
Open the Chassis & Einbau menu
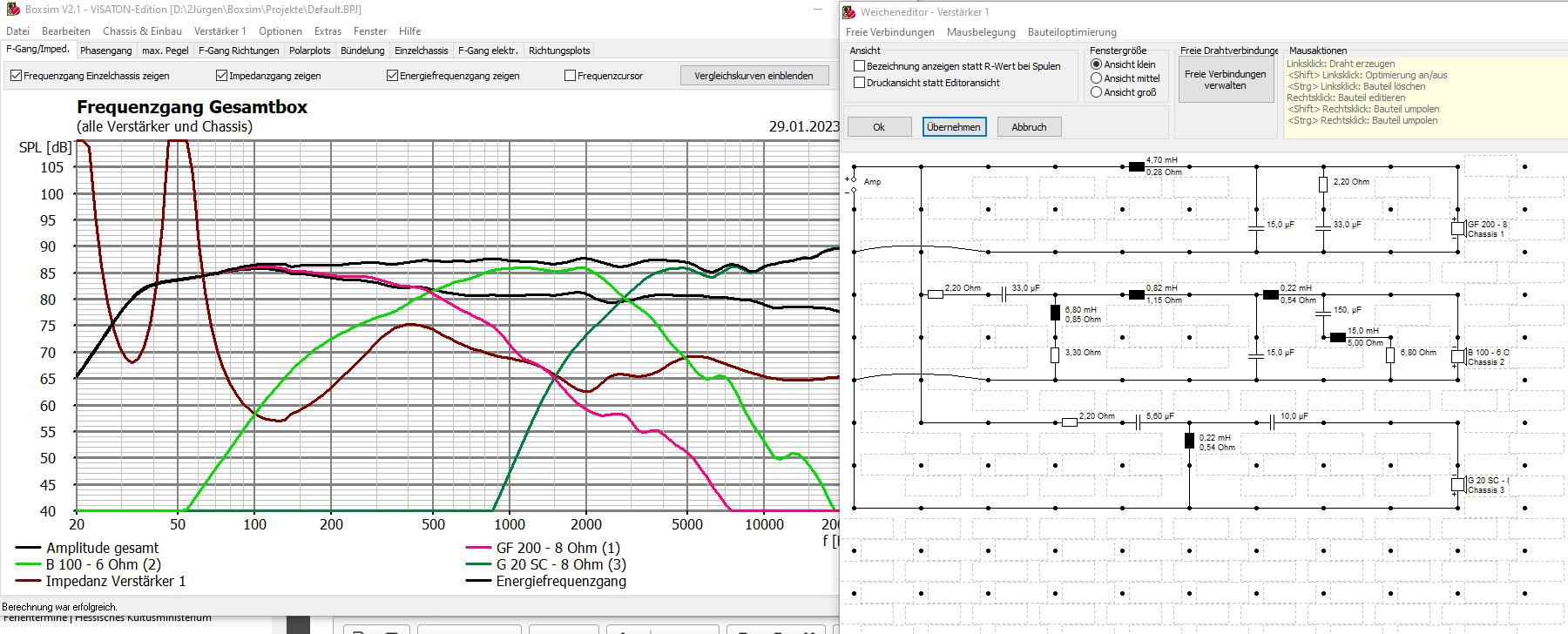tap(142, 31)
